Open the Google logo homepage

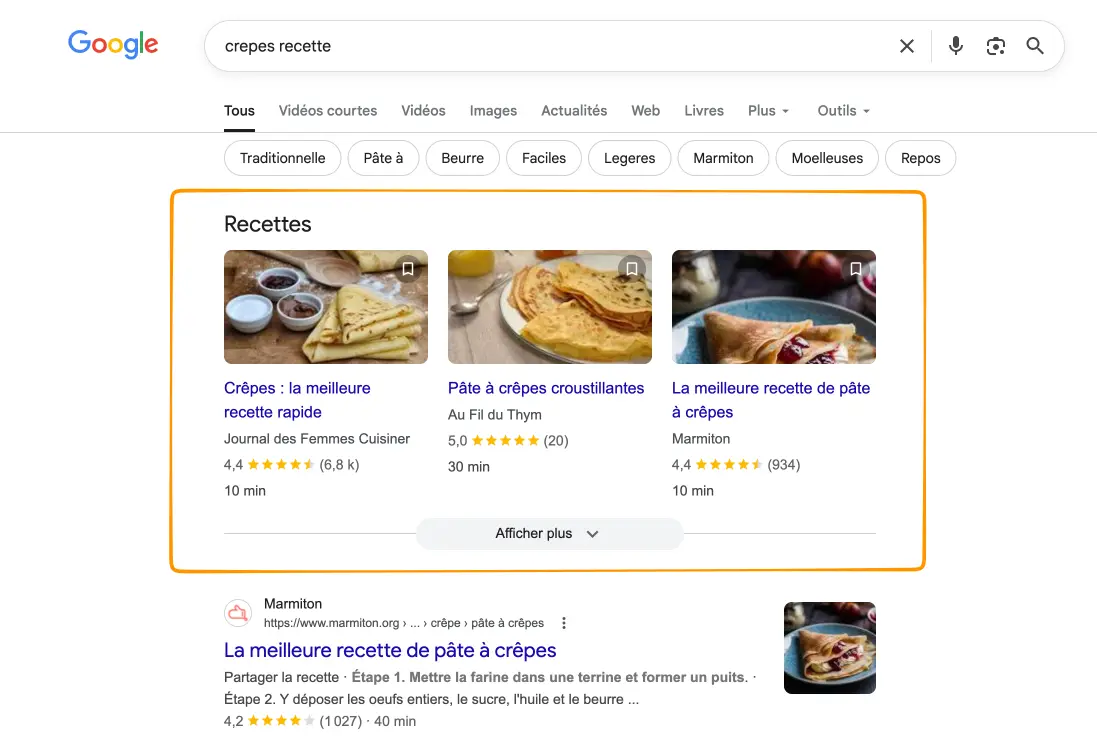tap(113, 44)
